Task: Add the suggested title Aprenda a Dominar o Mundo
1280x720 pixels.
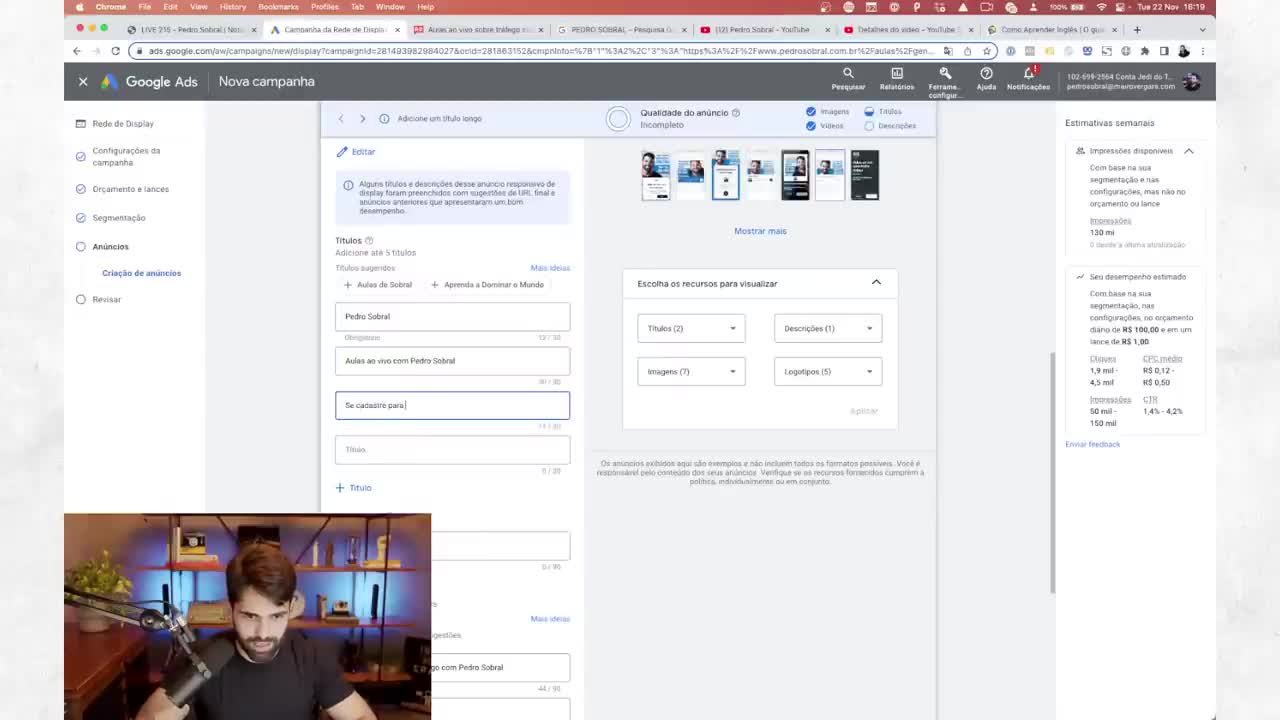Action: tap(487, 285)
